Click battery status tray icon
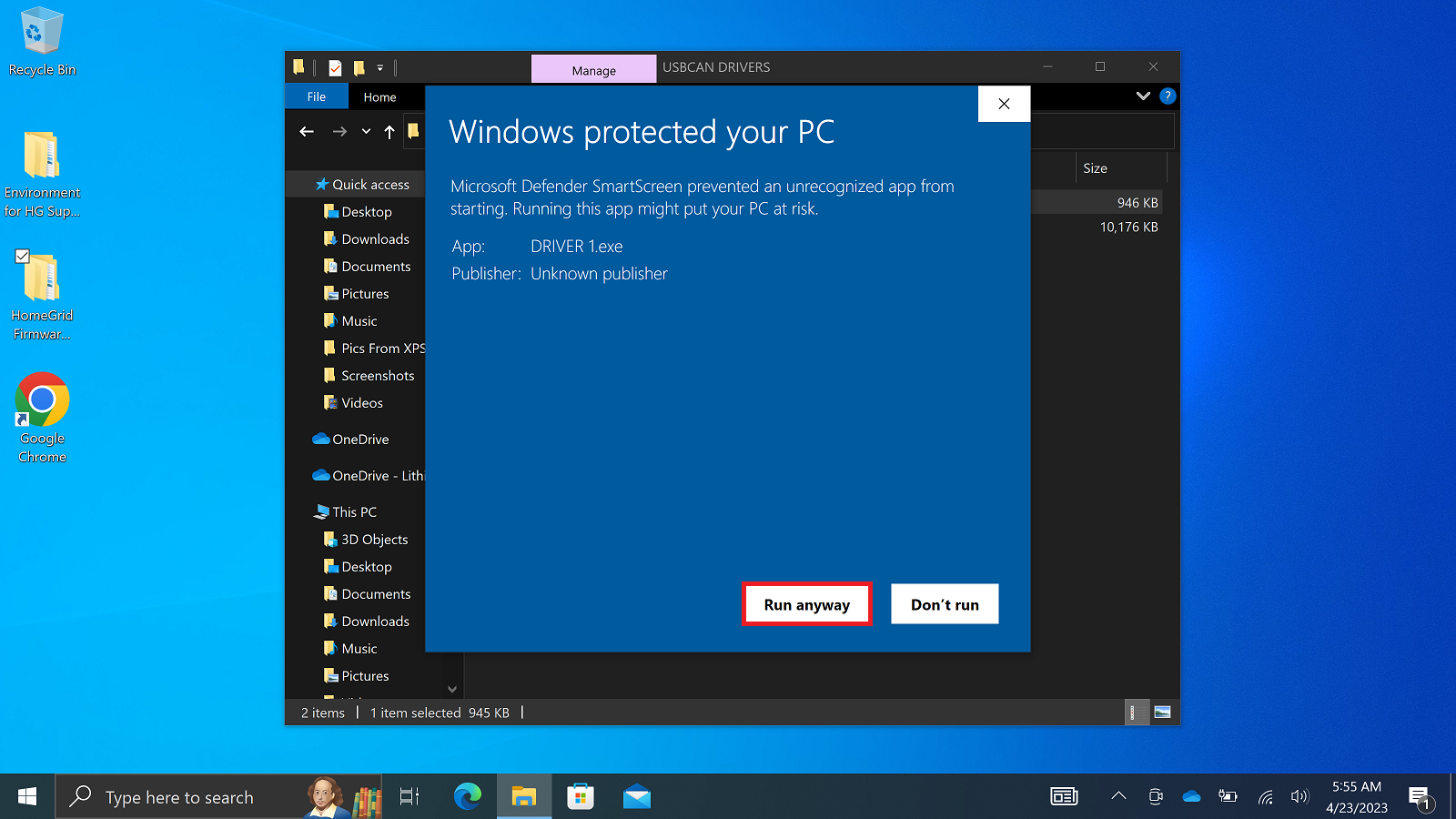The height and width of the screenshot is (819, 1456). (1228, 796)
